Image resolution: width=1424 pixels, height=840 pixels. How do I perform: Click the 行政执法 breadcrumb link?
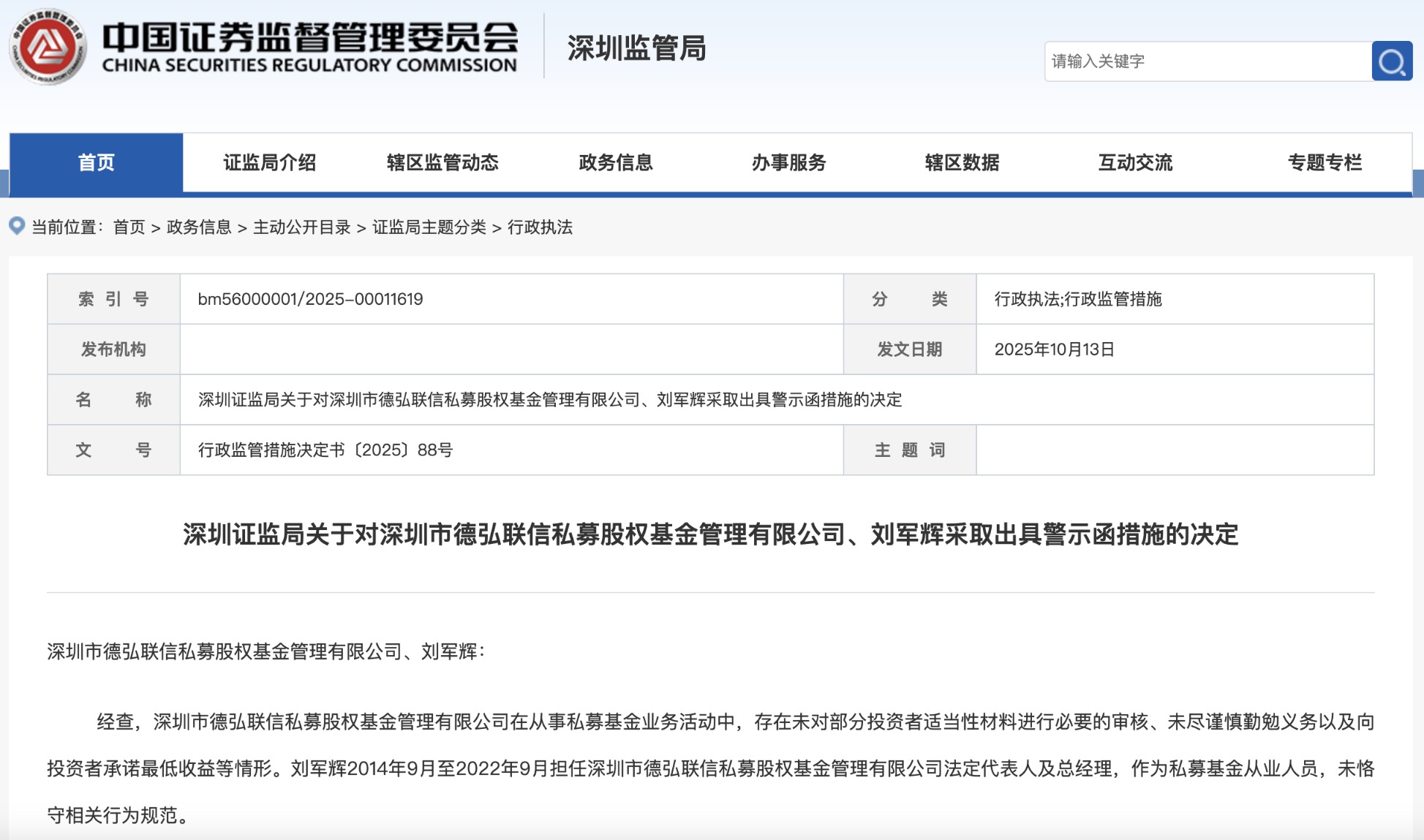(x=540, y=227)
